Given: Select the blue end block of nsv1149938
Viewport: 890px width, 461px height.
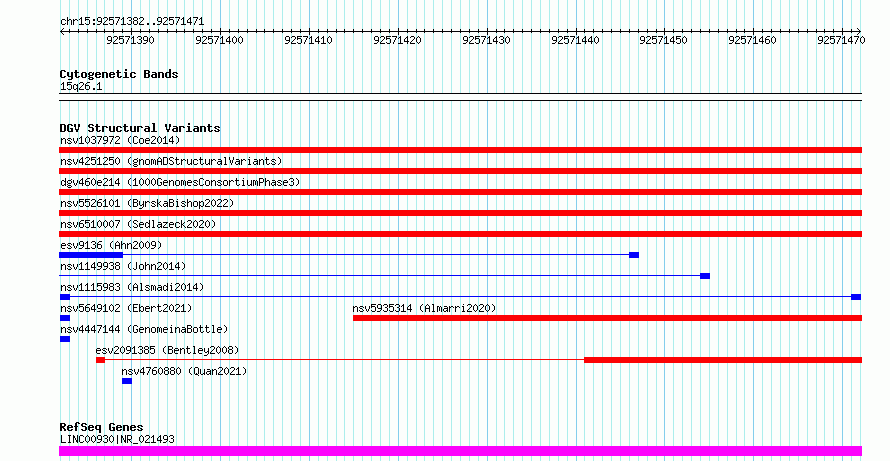Looking at the screenshot, I should click(x=705, y=276).
